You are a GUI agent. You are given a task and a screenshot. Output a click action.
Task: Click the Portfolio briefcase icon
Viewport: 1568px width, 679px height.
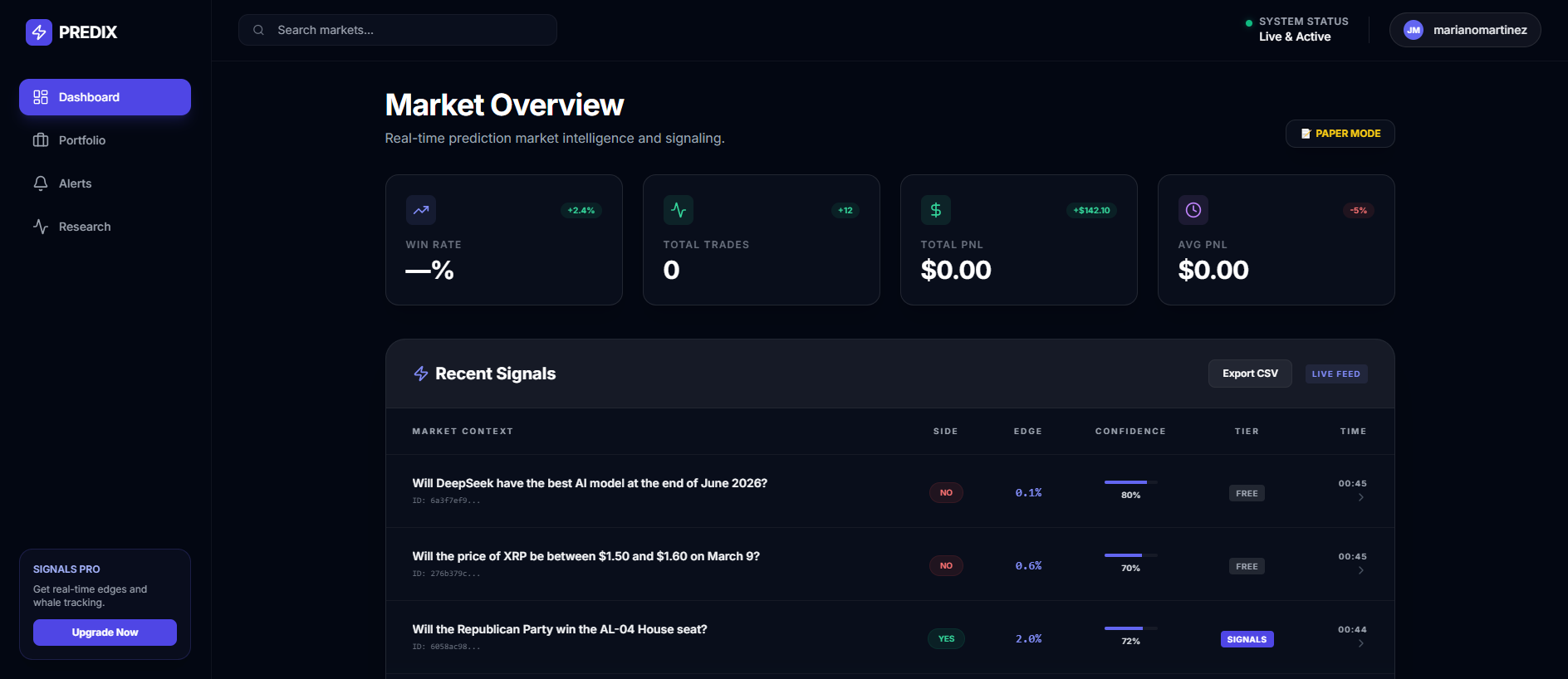pos(41,140)
